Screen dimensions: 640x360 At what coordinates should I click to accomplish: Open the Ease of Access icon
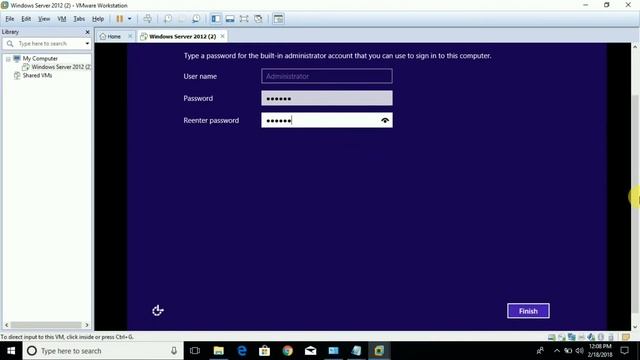point(158,311)
